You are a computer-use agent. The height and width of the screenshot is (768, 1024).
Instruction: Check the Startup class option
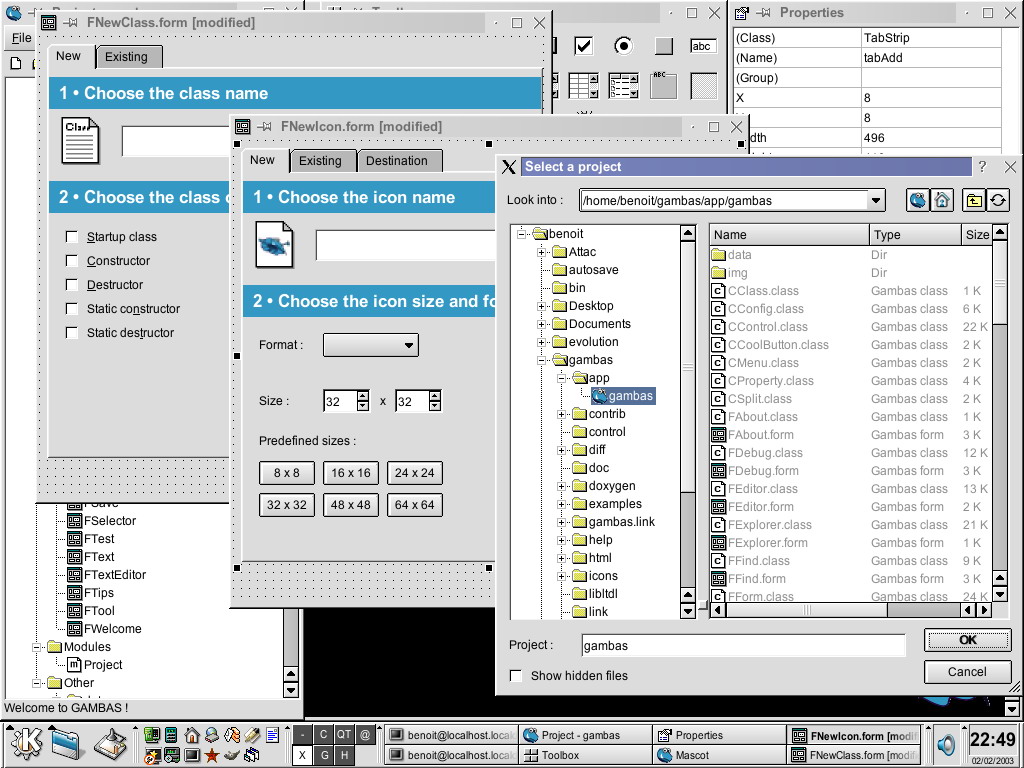coord(72,237)
